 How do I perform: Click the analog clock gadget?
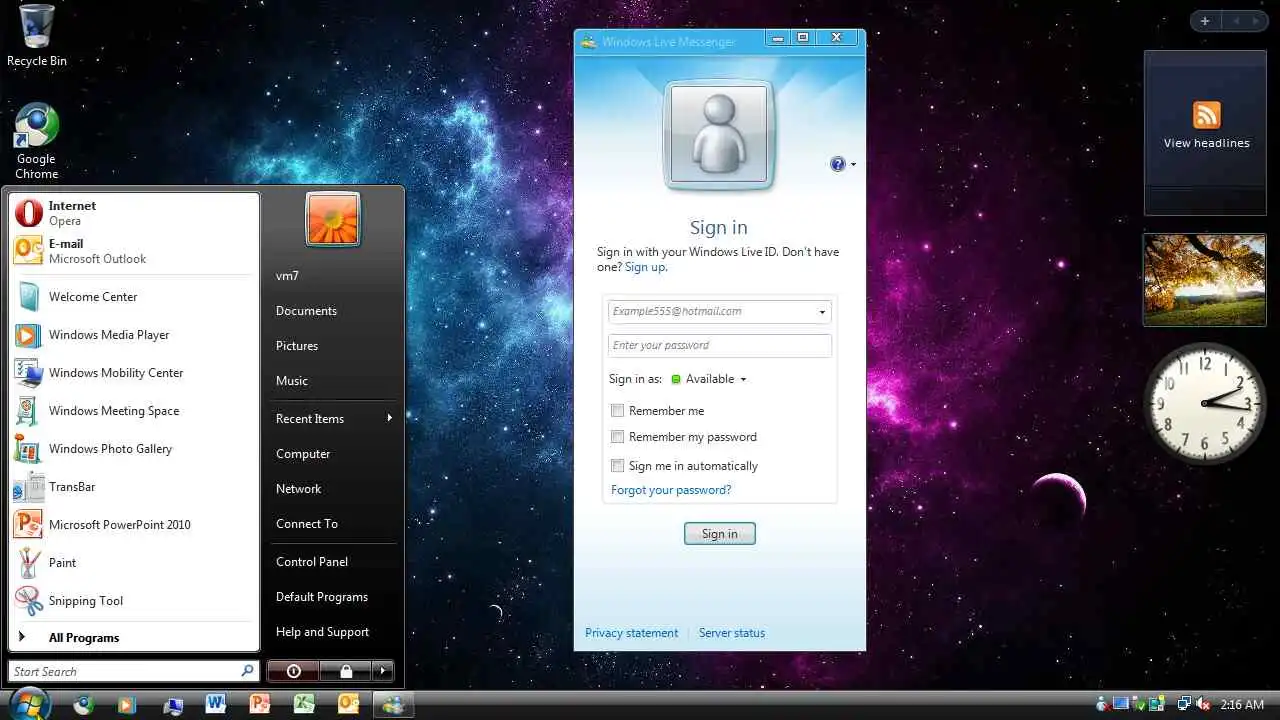1205,403
